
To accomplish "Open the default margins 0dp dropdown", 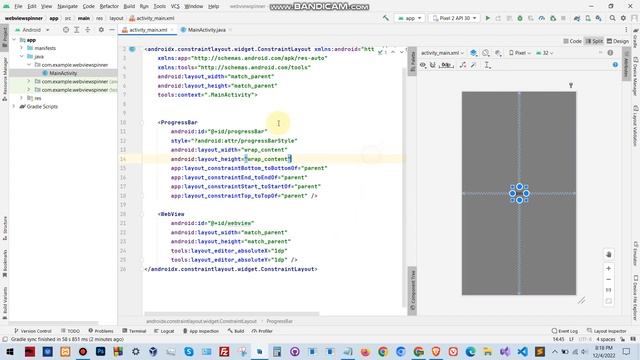I will 446,65.
